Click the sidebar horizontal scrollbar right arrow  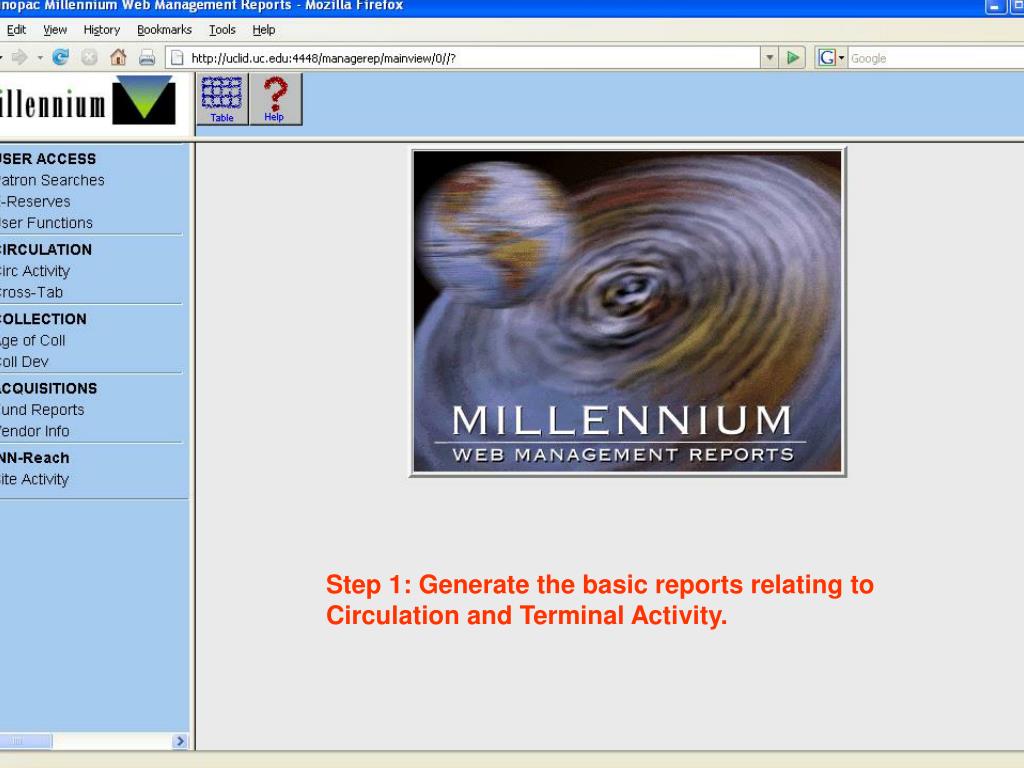pos(180,741)
